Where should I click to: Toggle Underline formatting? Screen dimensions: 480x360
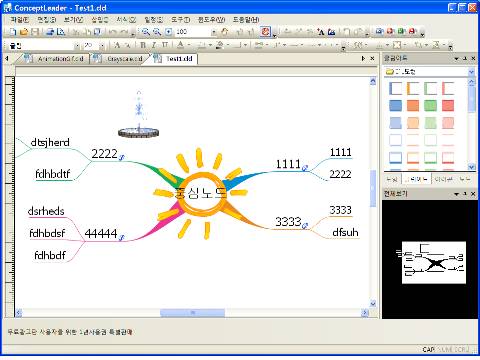click(x=165, y=45)
